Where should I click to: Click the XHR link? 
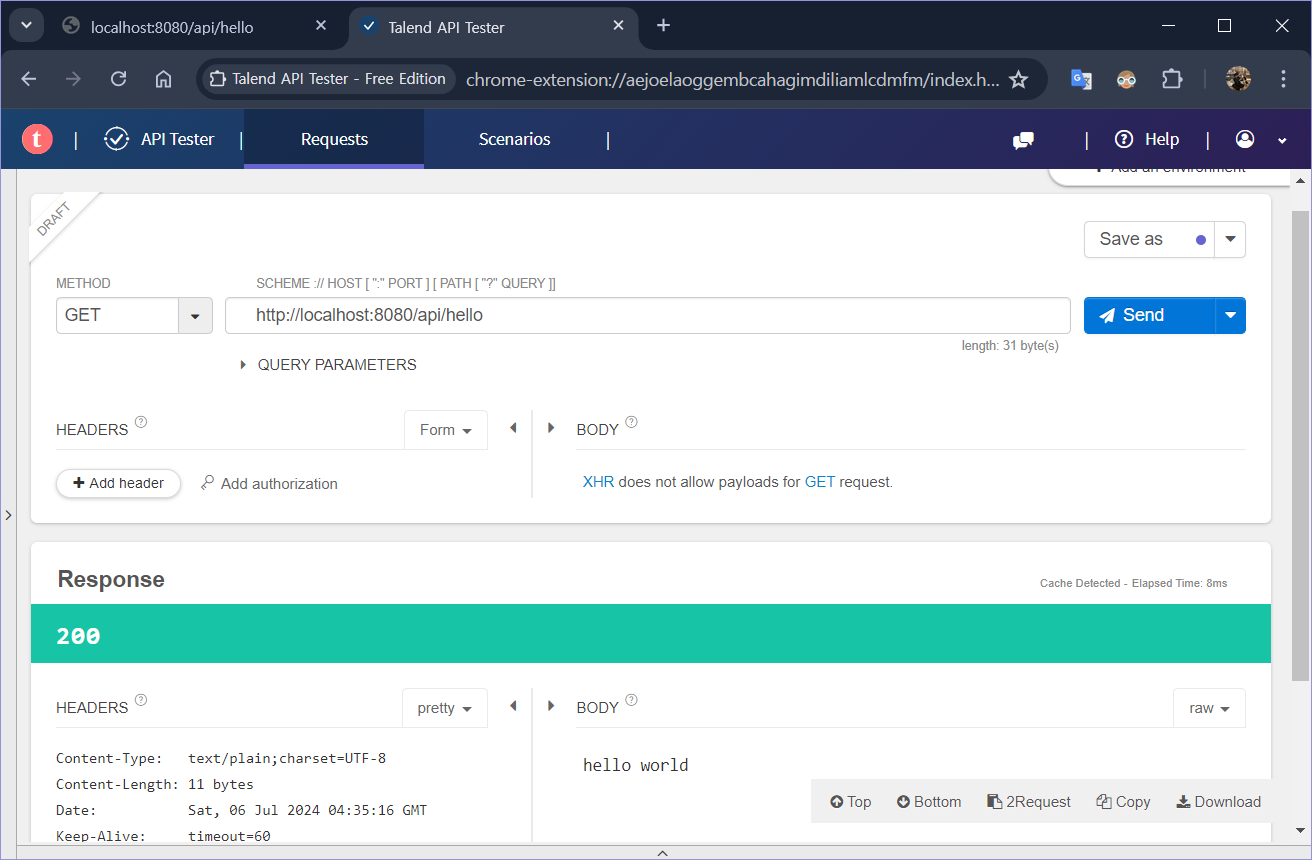(598, 482)
